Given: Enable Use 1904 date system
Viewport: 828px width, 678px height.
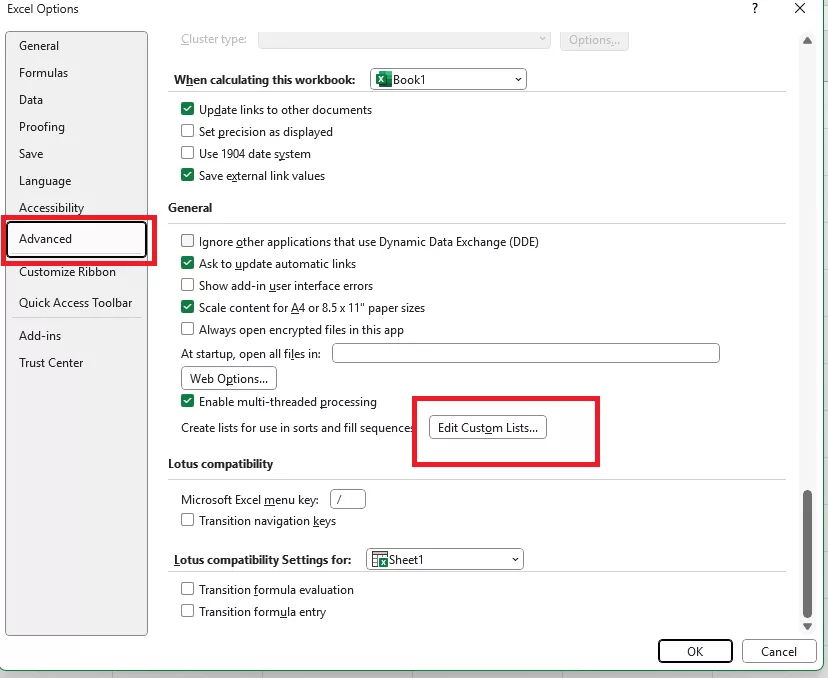Looking at the screenshot, I should 187,153.
